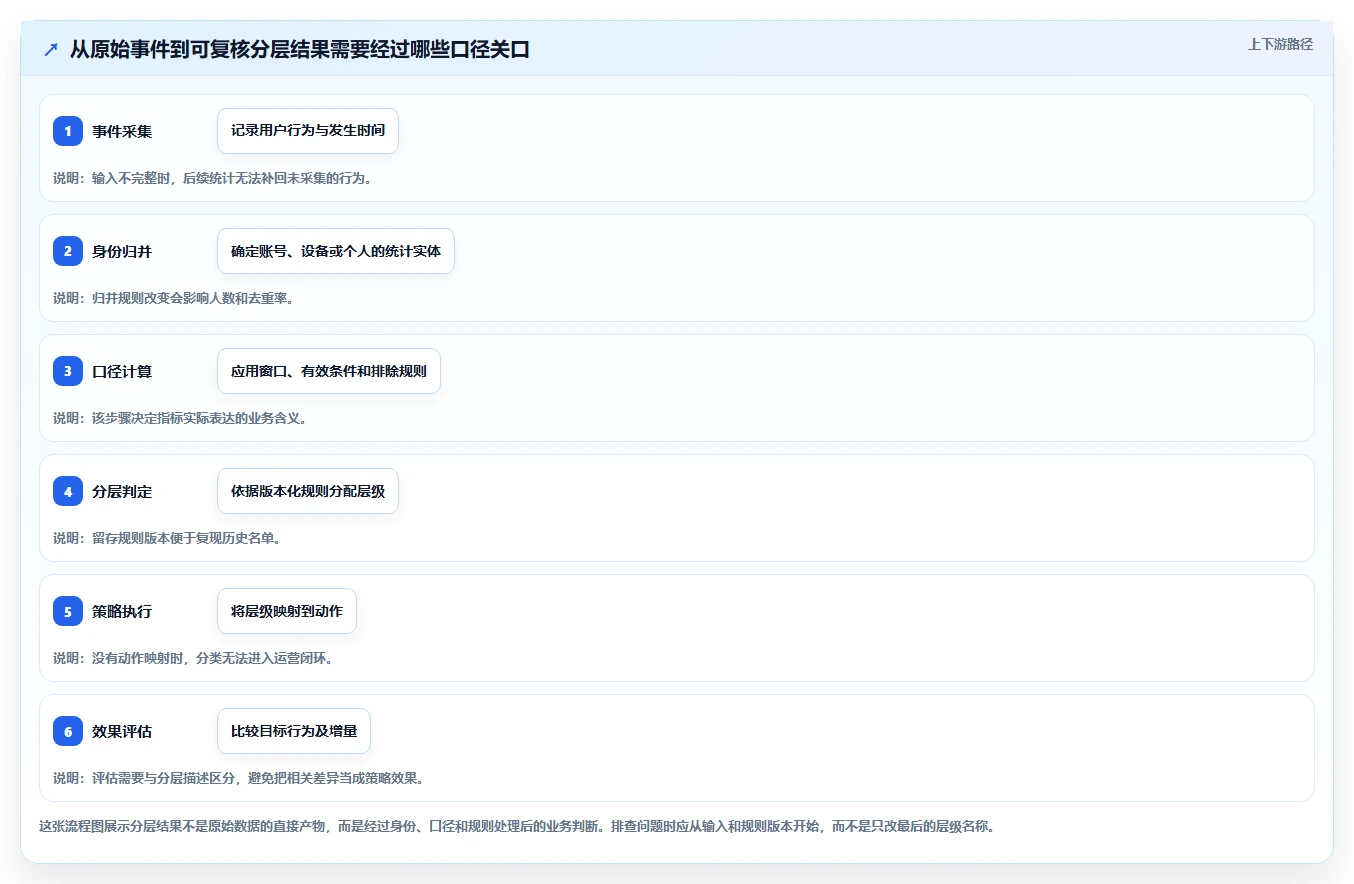Click the note 输入不完整时，后续统计无法补回
The width and height of the screenshot is (1354, 884).
[x=213, y=178]
